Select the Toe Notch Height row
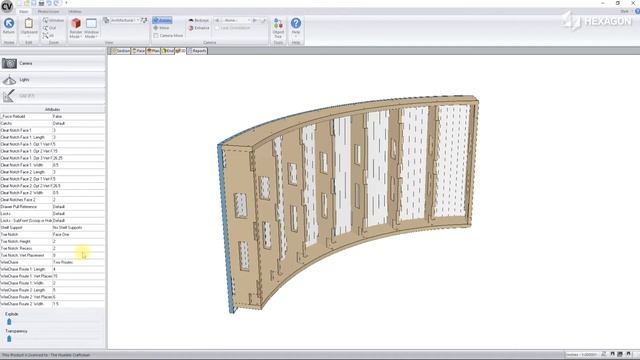 click(53, 241)
